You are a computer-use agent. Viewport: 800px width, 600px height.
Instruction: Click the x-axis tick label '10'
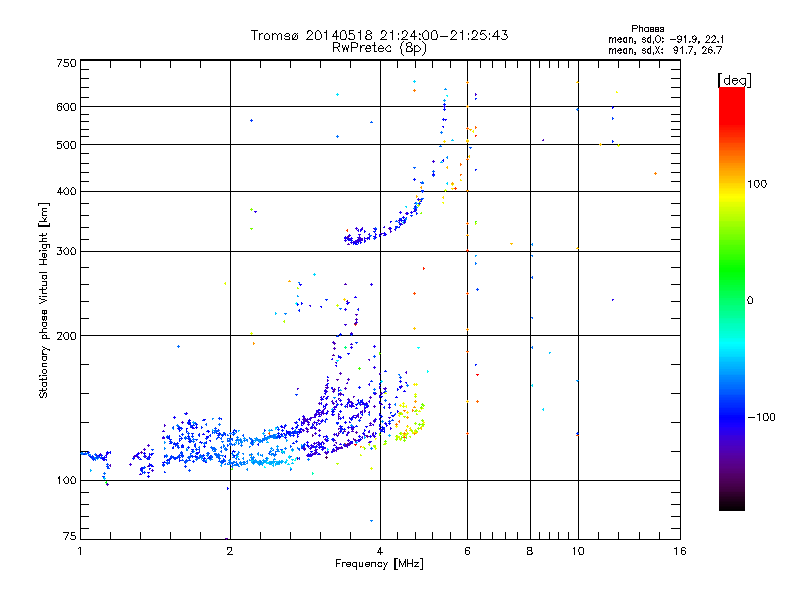click(578, 551)
